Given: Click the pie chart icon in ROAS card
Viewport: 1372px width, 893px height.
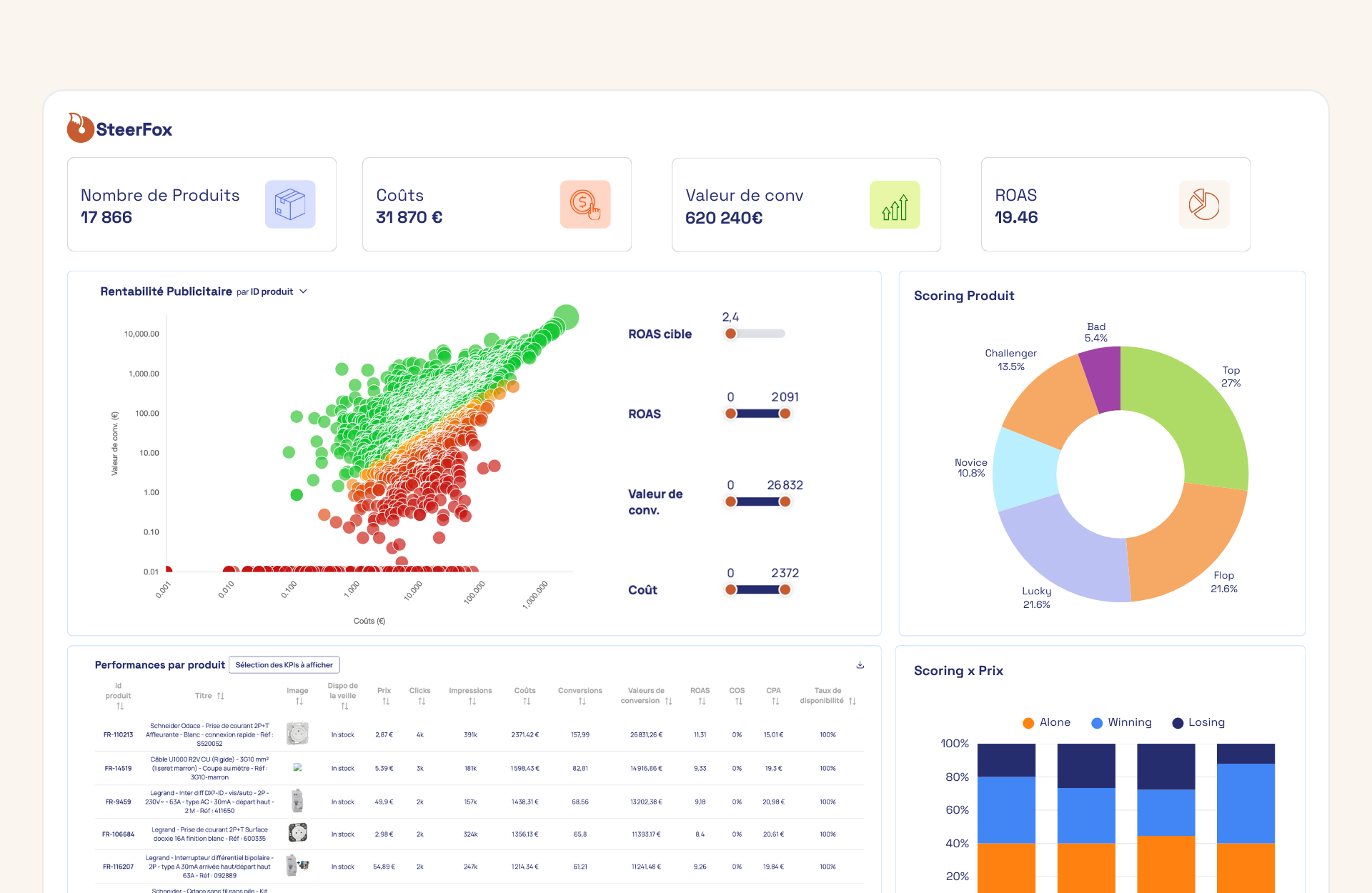Looking at the screenshot, I should [1204, 204].
